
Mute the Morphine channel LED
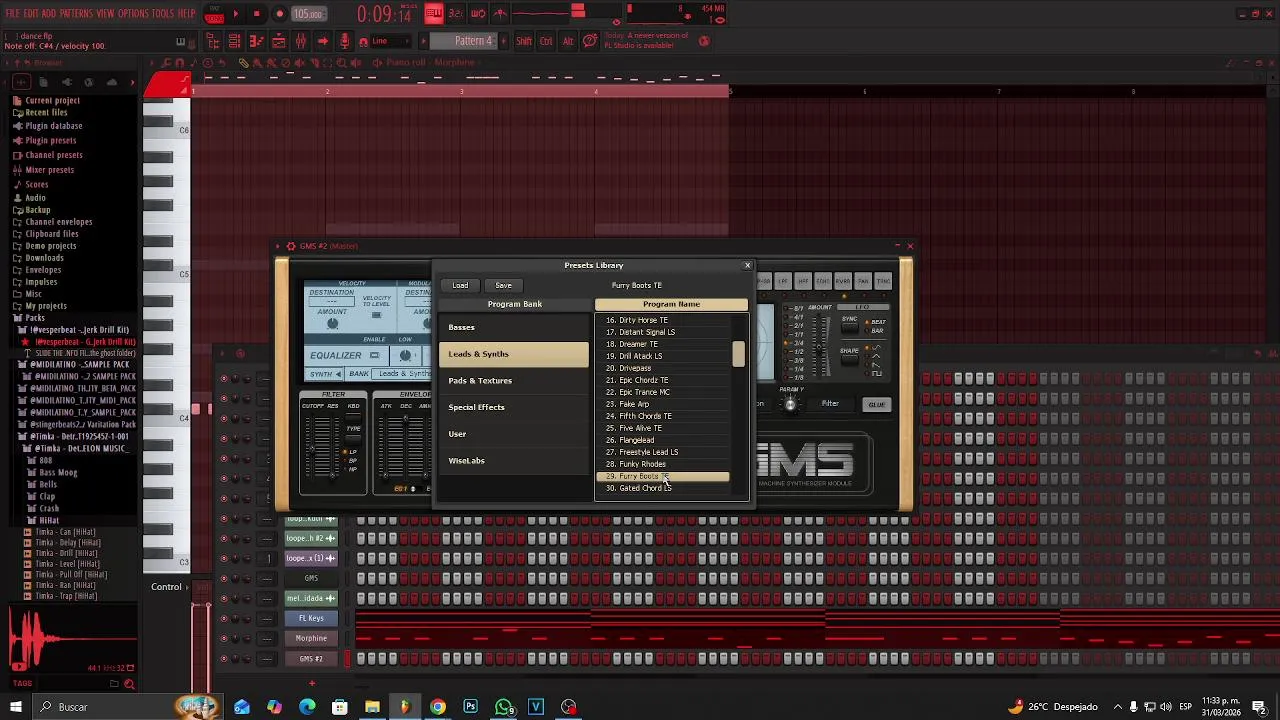coord(223,638)
